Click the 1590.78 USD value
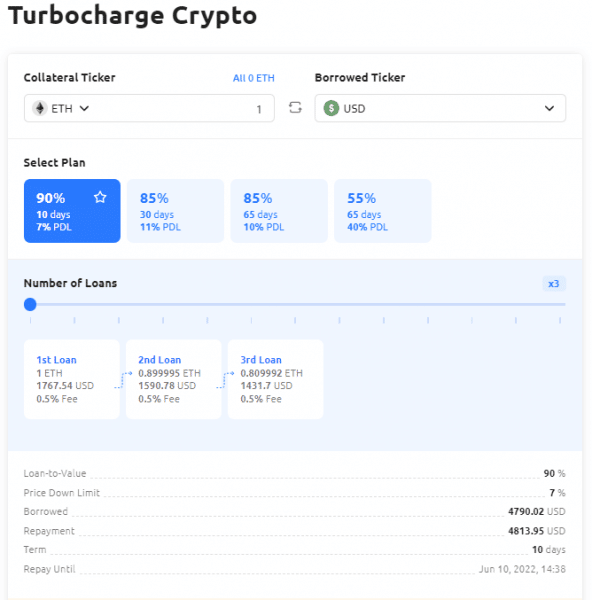 [x=167, y=386]
